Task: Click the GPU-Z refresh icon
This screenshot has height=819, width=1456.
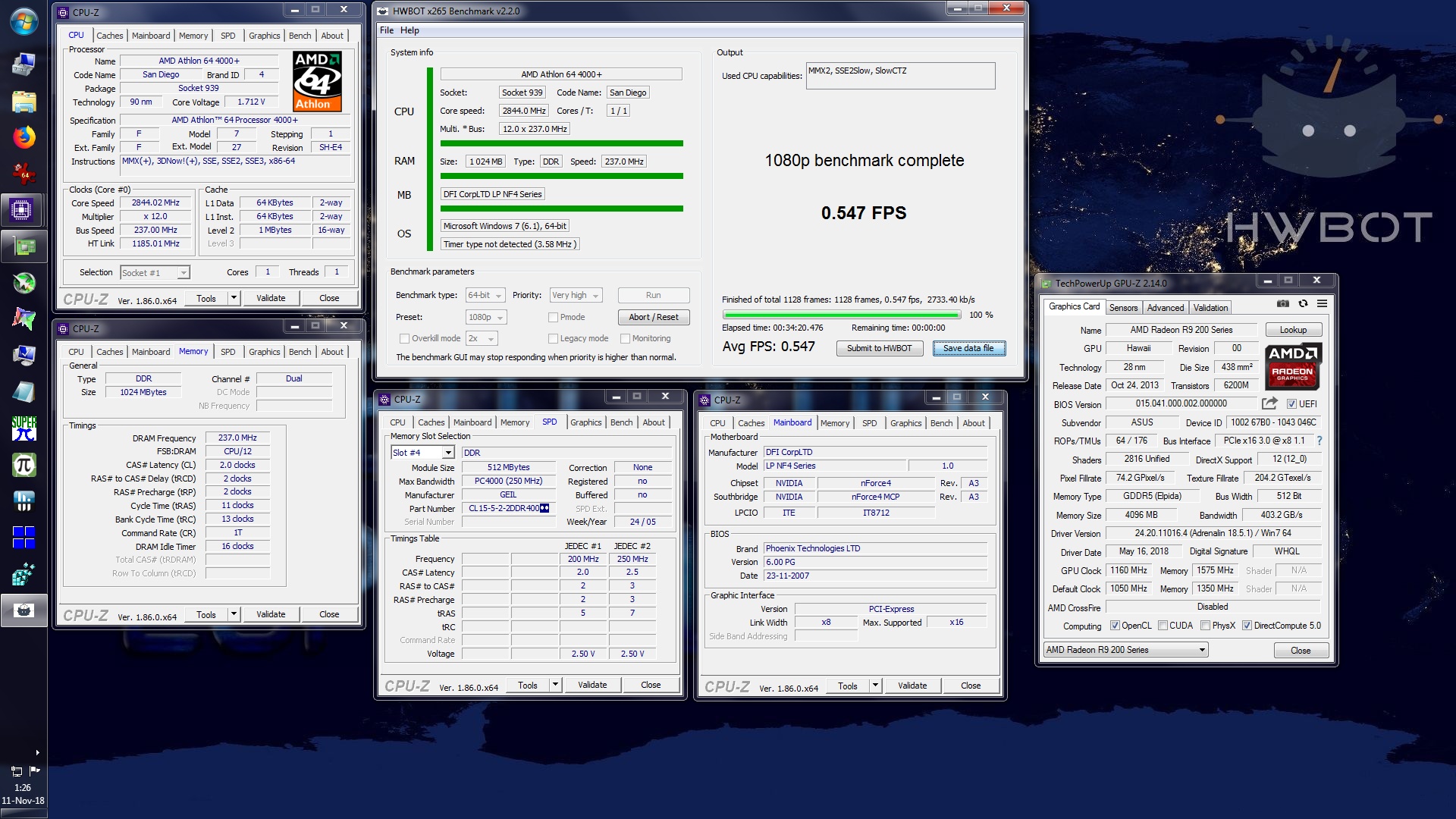Action: click(x=1303, y=304)
